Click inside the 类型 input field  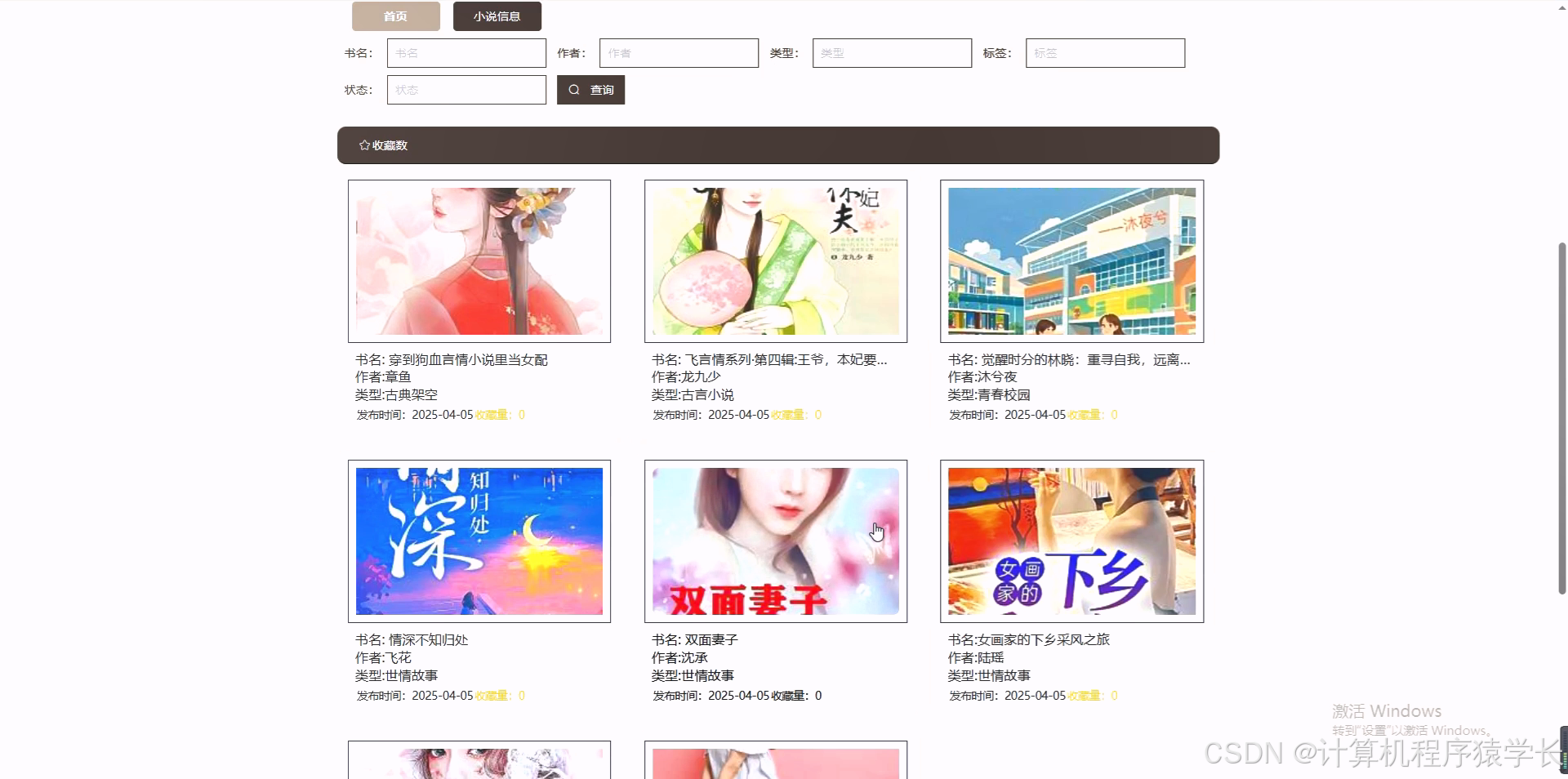[x=892, y=52]
